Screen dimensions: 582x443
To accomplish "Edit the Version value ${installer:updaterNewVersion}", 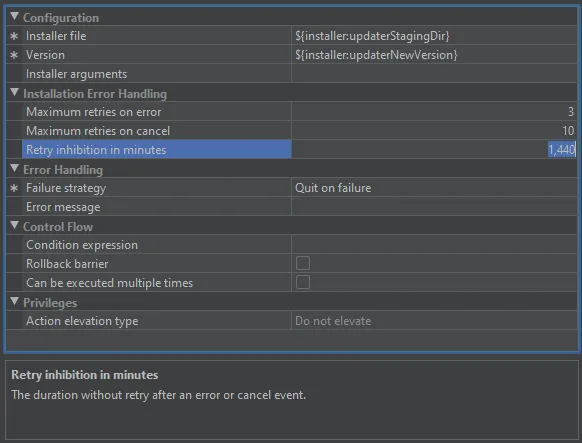I will [x=434, y=55].
